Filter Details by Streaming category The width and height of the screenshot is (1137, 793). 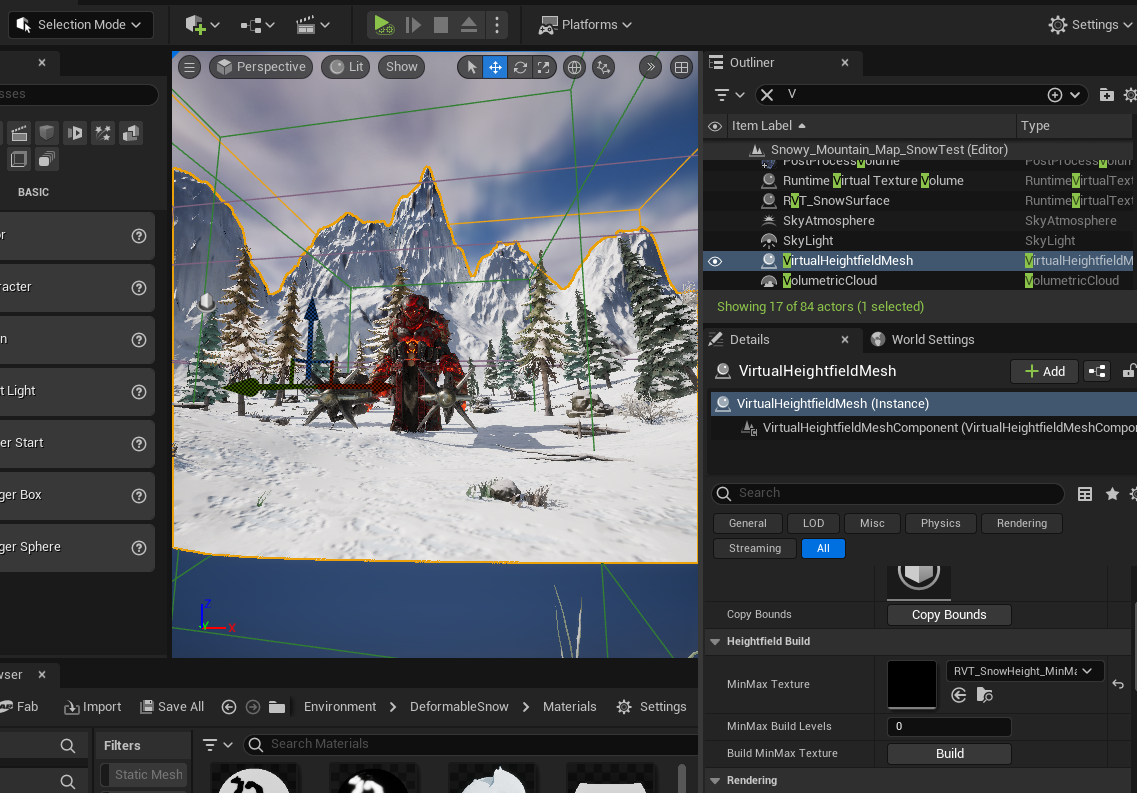(x=755, y=549)
